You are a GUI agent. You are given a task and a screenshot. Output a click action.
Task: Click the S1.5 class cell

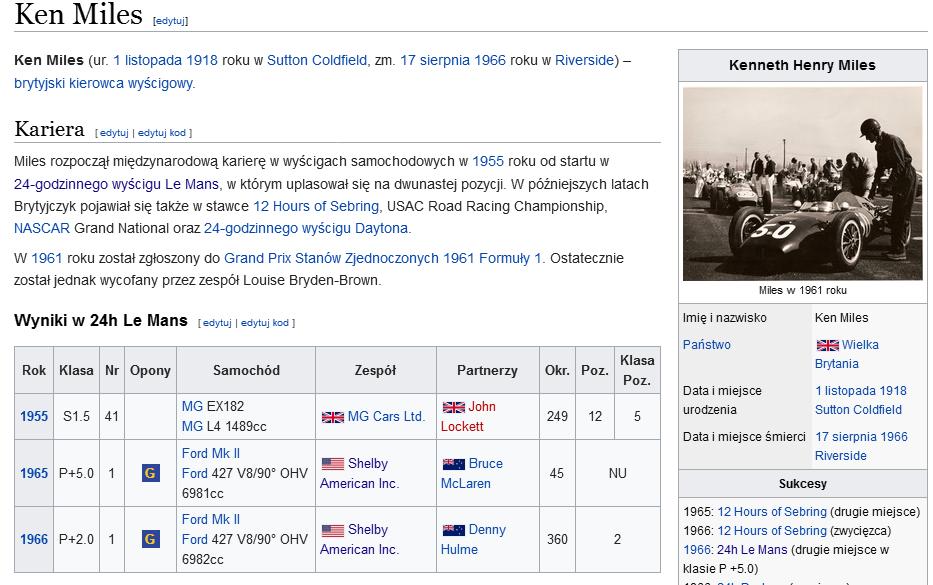click(76, 417)
